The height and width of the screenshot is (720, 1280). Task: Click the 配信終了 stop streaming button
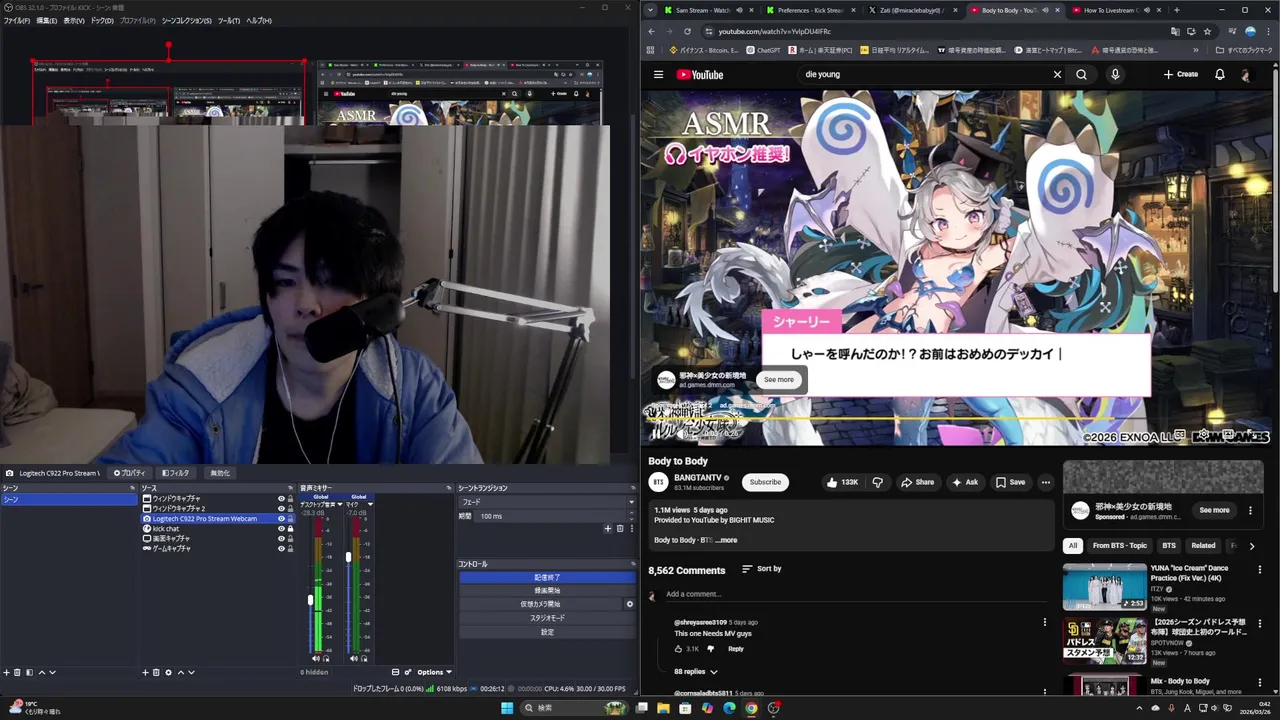[x=547, y=577]
